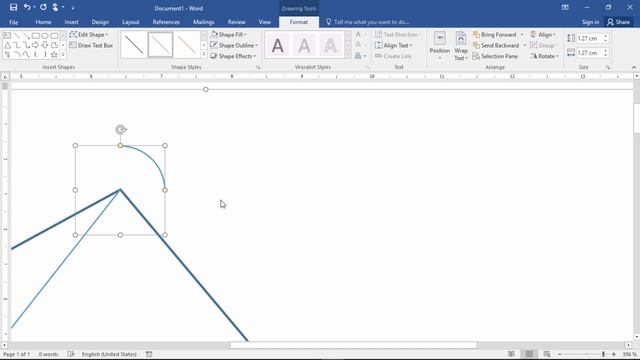Image resolution: width=640 pixels, height=360 pixels.
Task: Open the Text Effects dropdown
Action: pyautogui.click(x=360, y=56)
